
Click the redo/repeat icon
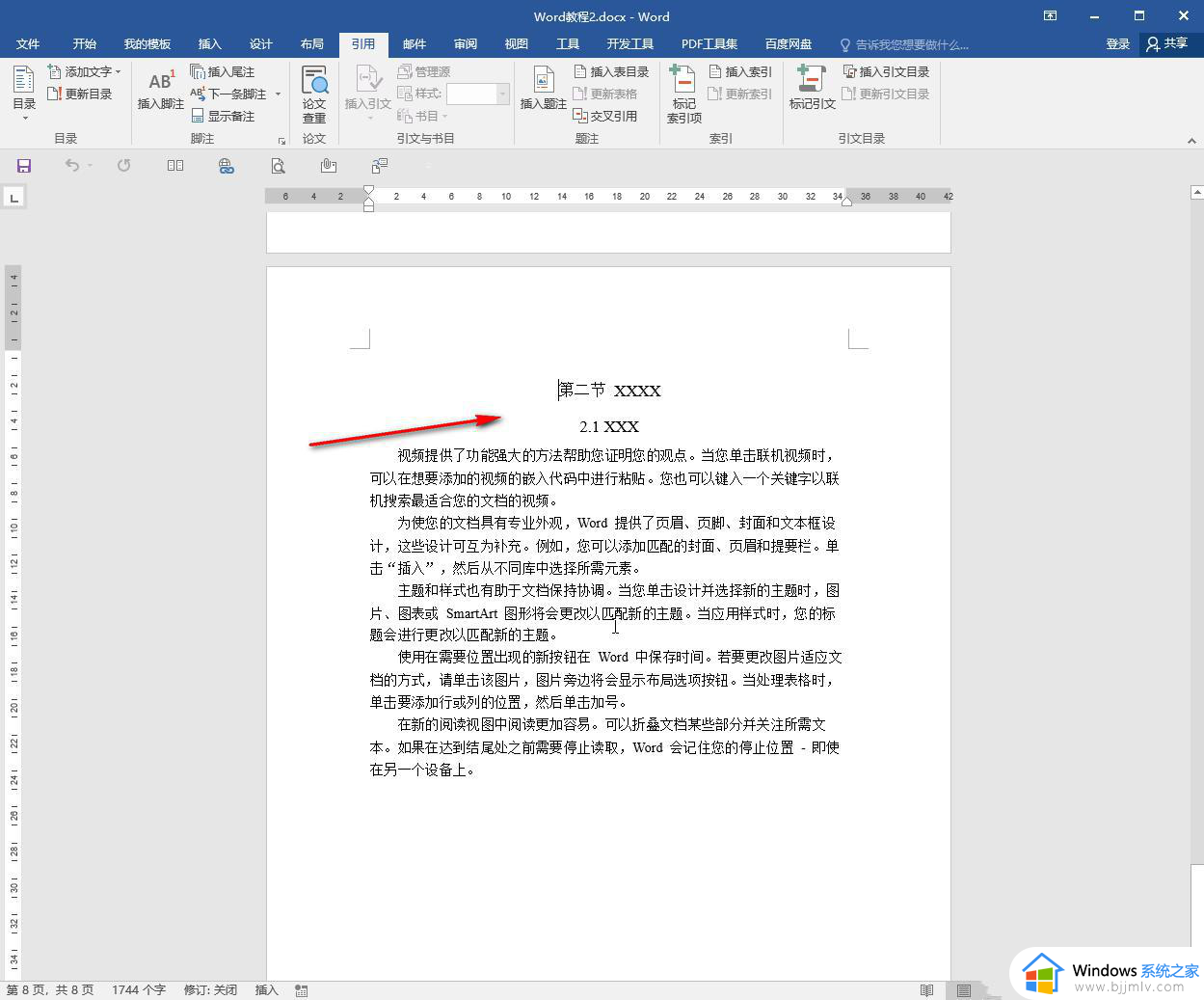coord(123,166)
